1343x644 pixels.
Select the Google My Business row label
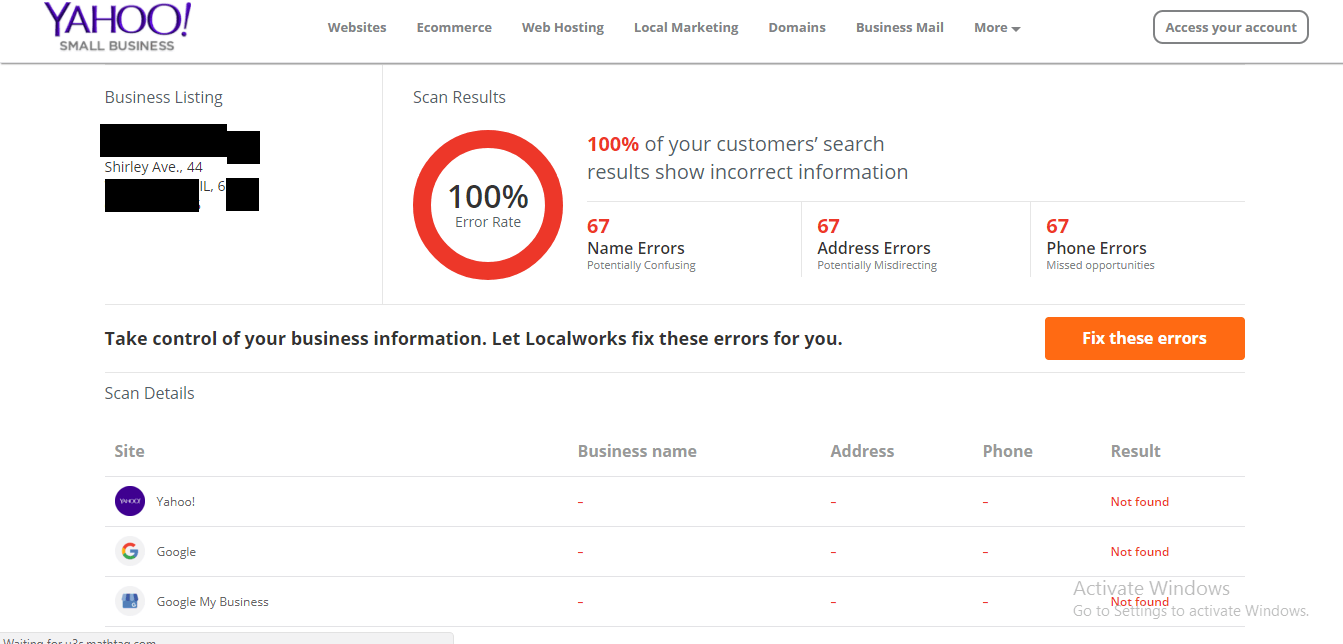[x=212, y=602]
